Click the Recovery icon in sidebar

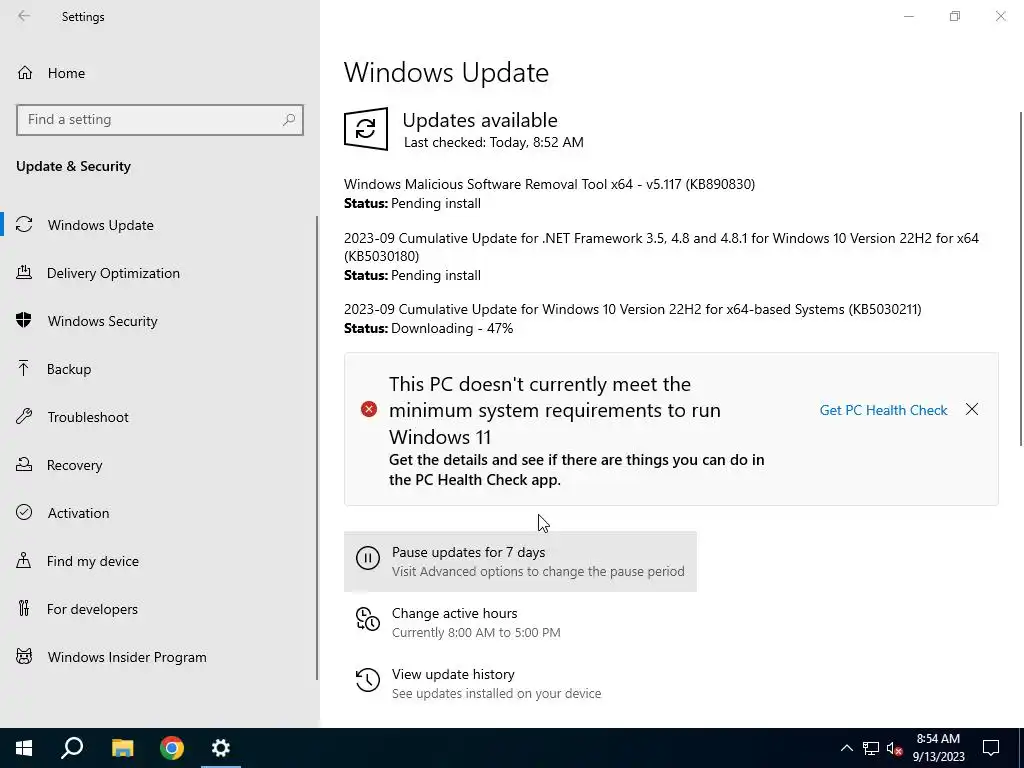click(x=24, y=464)
